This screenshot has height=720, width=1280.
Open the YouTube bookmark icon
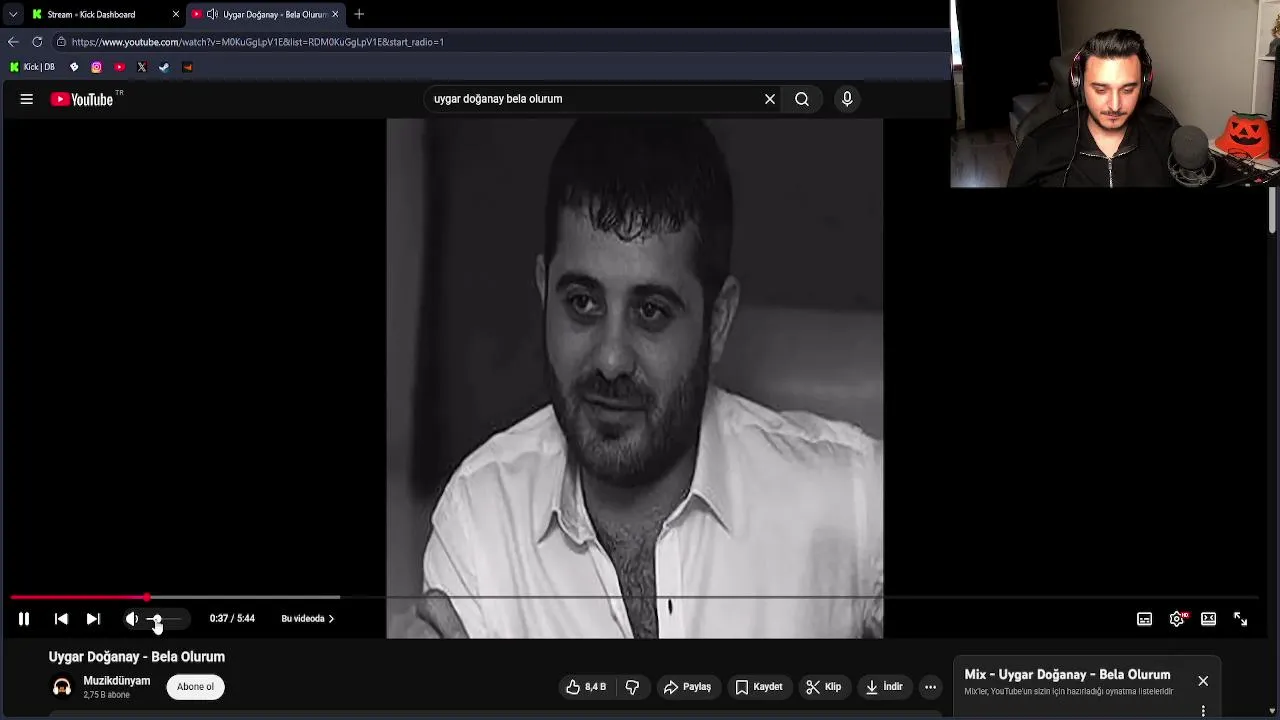point(119,67)
